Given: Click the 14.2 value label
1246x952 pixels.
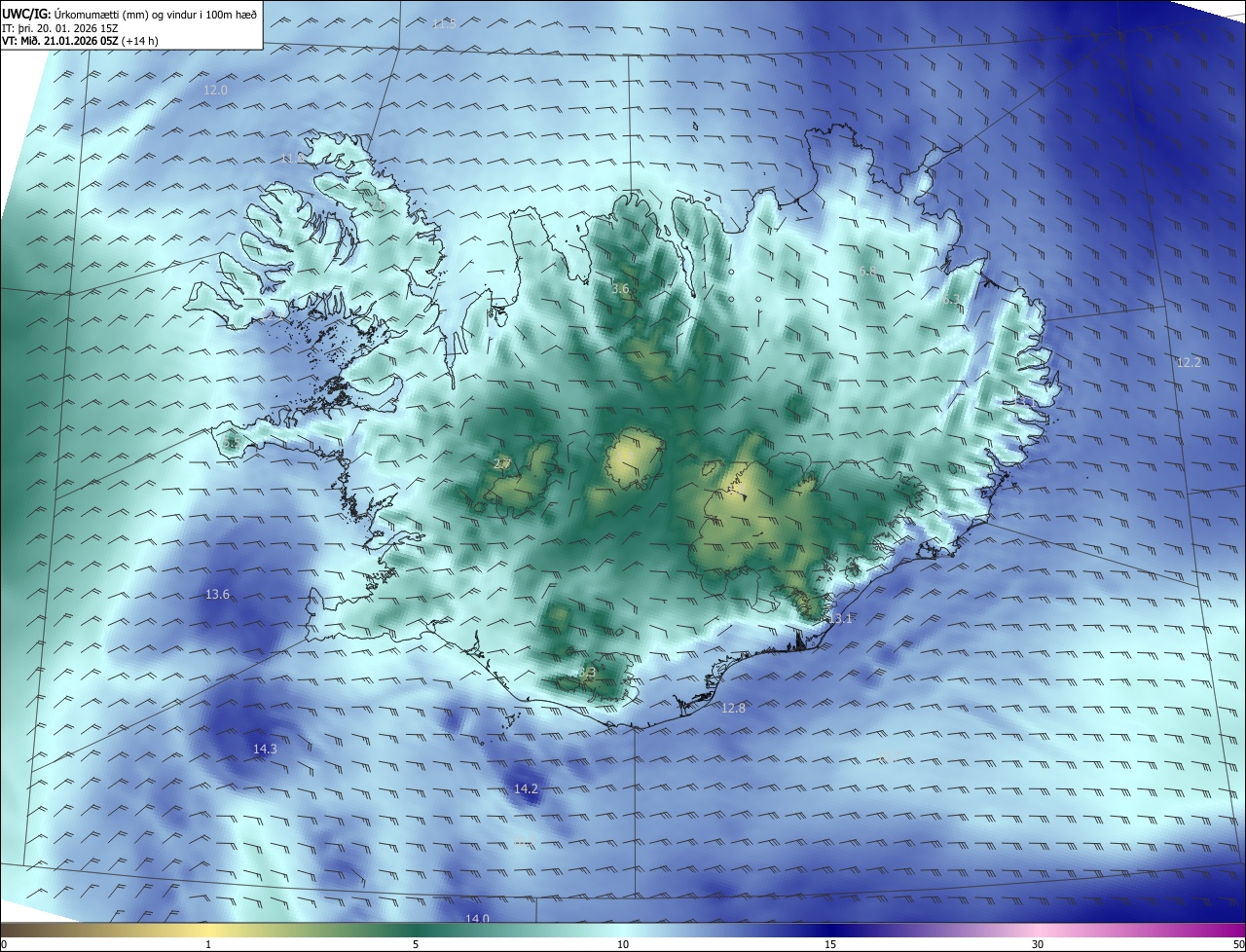Looking at the screenshot, I should (526, 788).
